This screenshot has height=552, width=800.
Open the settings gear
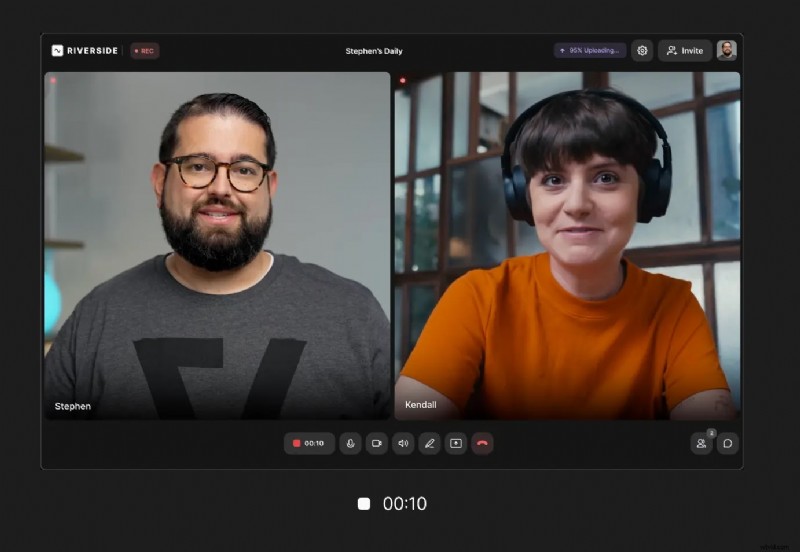(642, 51)
